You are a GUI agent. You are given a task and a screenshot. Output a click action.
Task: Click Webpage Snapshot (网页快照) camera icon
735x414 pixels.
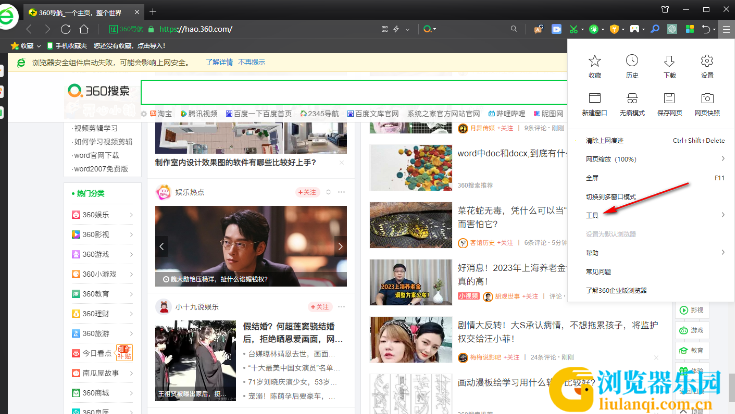(707, 98)
